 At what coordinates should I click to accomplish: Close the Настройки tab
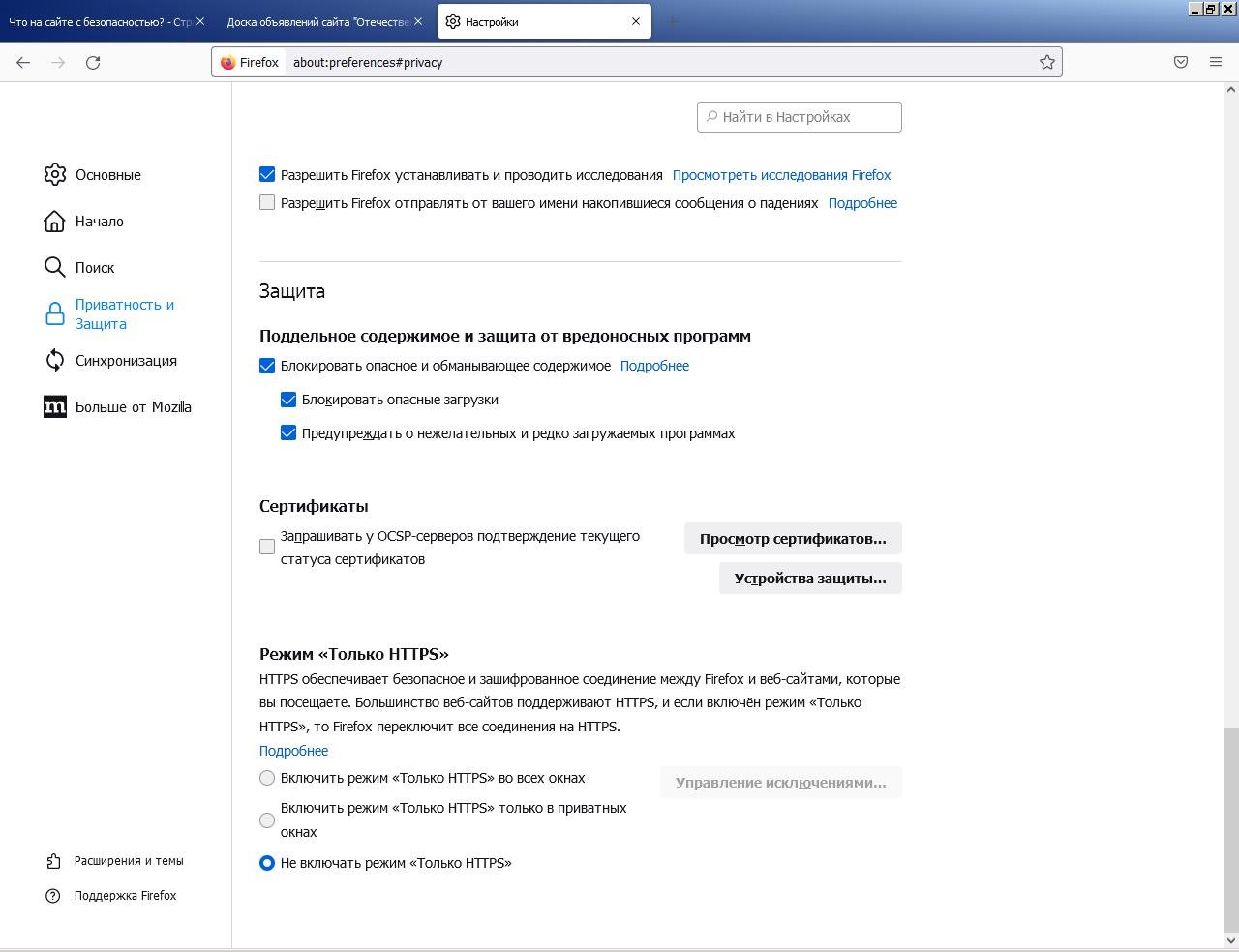[636, 21]
